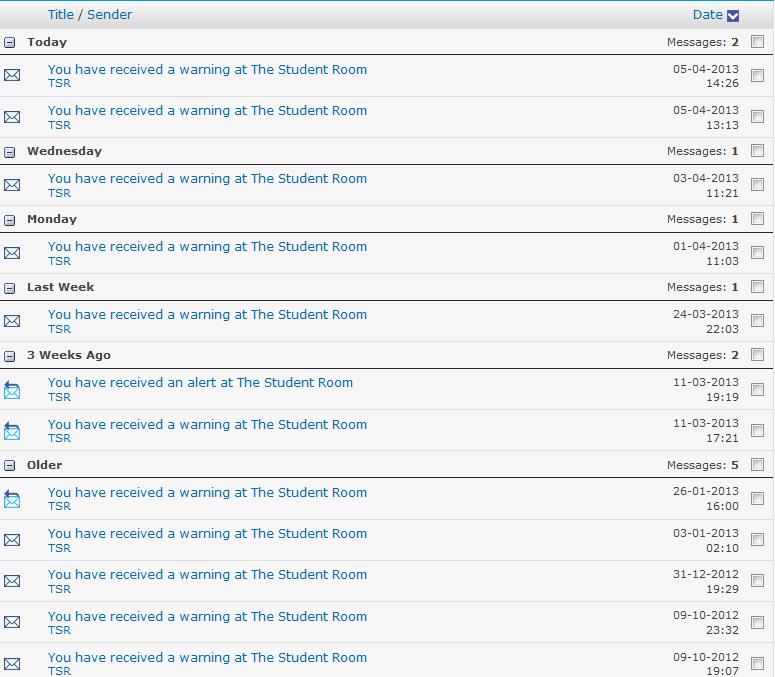
Task: Click envelope icon for message dated 31-12-2012 19:29
Action: tap(12, 581)
